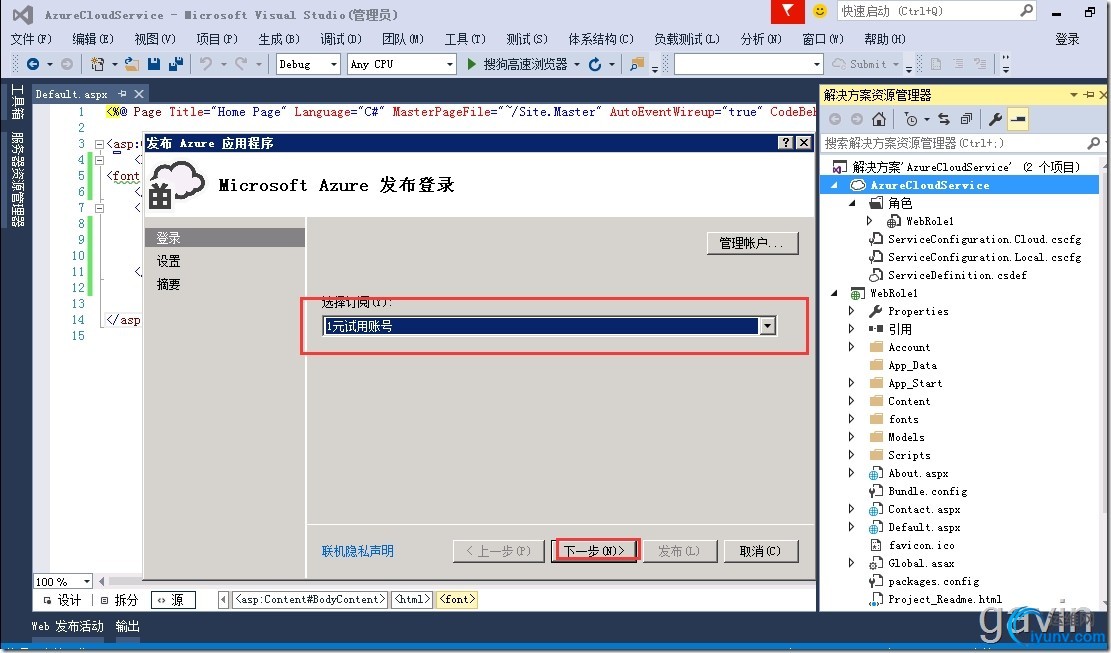The width and height of the screenshot is (1111, 653).
Task: Expand the Properties folder node
Action: (x=852, y=311)
